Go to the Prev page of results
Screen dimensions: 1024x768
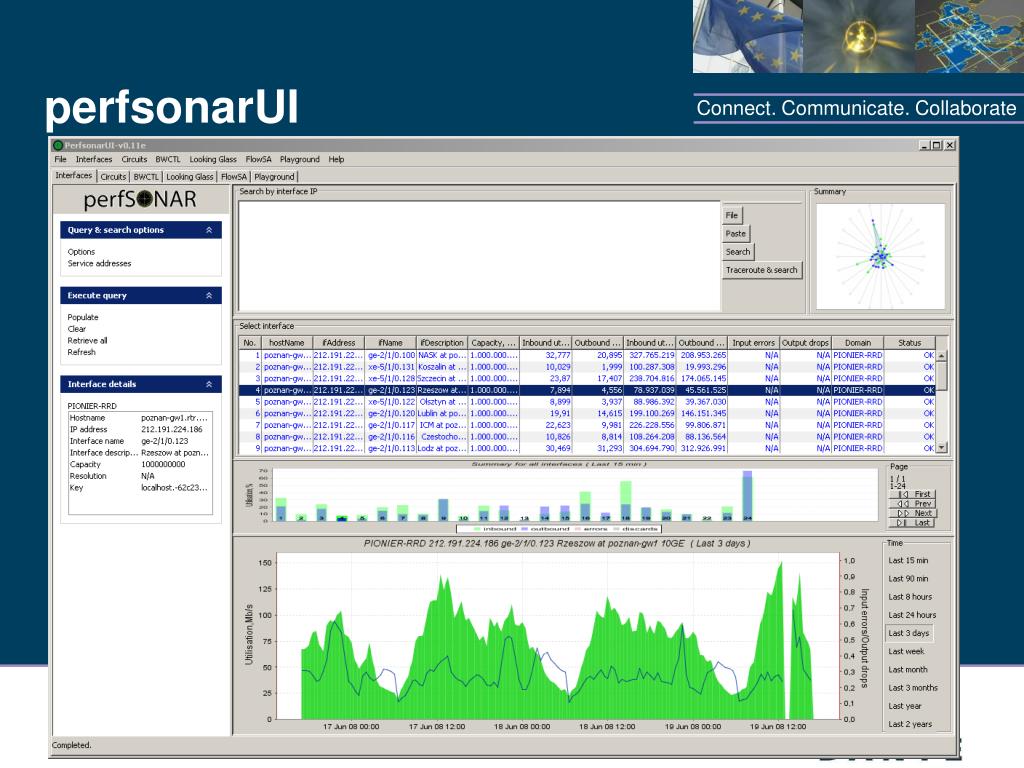coord(914,504)
